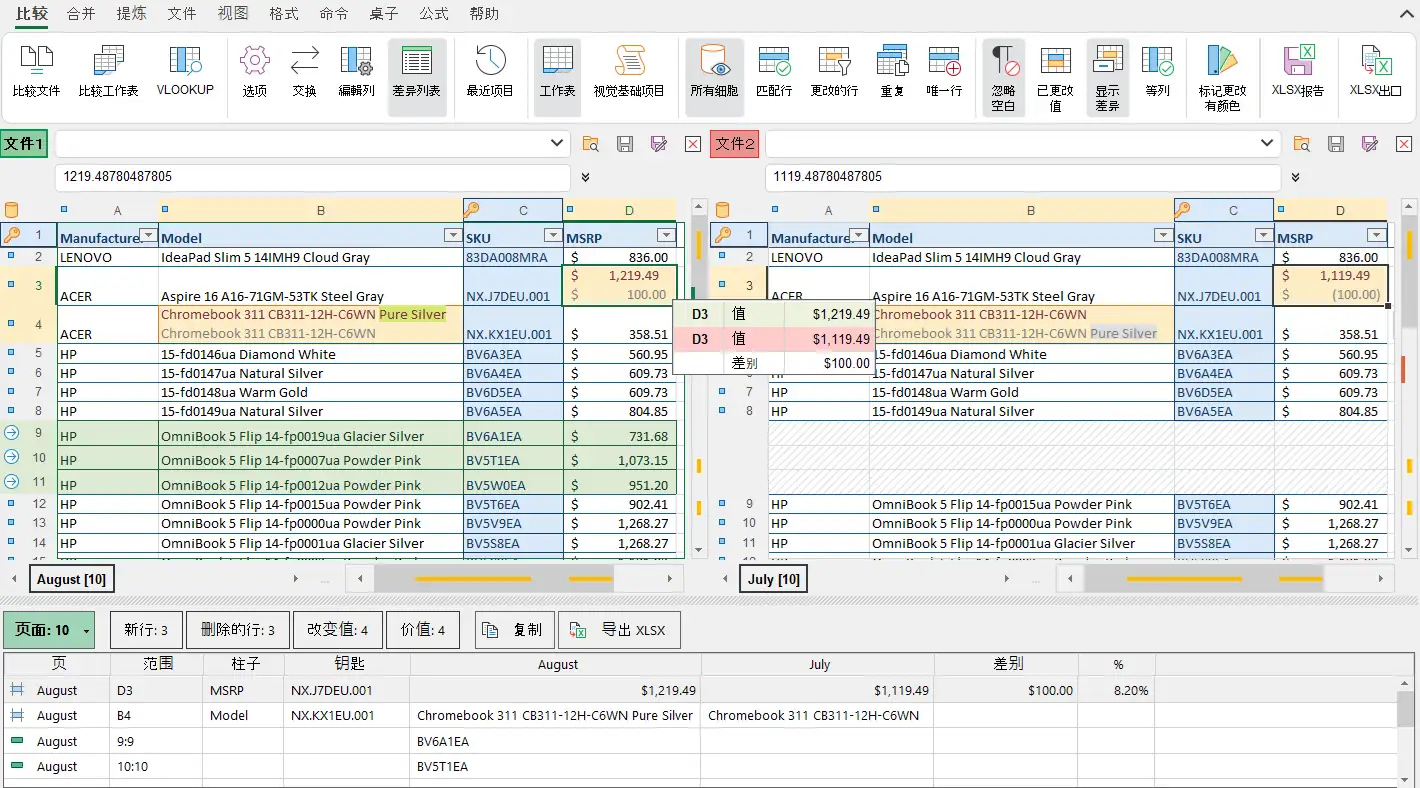Open 最近项目 history
Screen dimensions: 1420x788
click(x=490, y=71)
